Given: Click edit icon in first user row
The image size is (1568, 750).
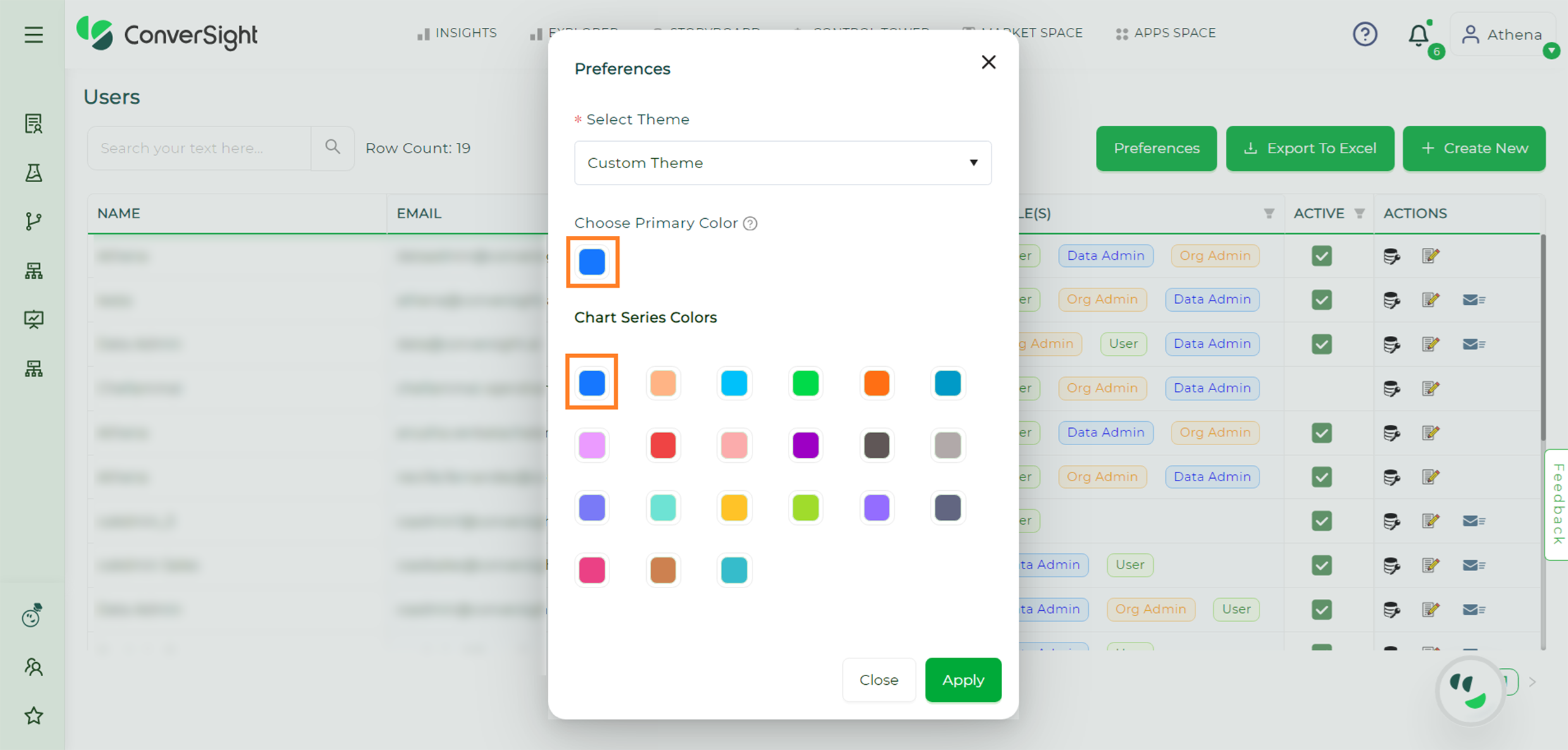Looking at the screenshot, I should point(1430,255).
